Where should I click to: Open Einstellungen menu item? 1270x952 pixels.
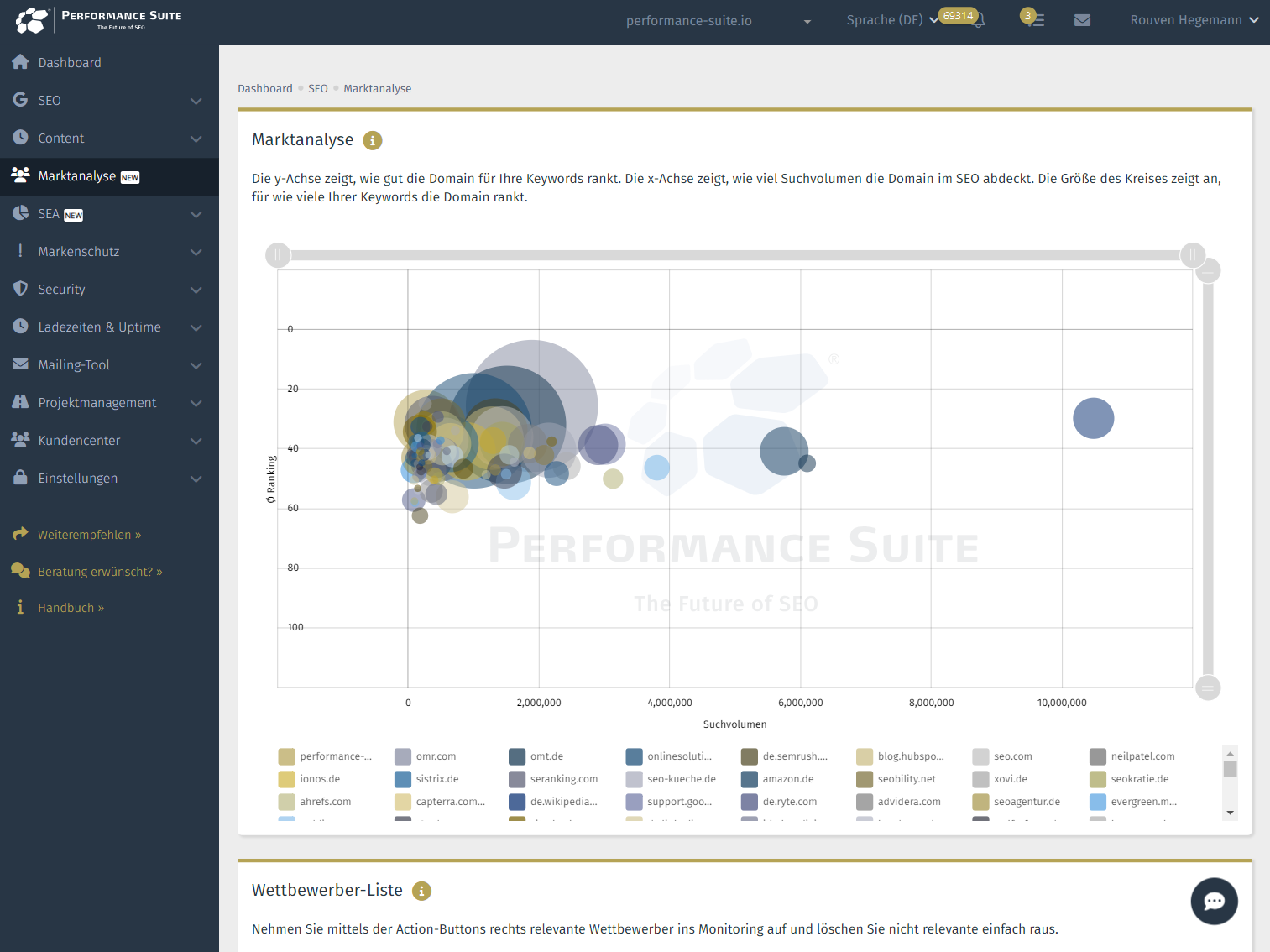point(109,478)
